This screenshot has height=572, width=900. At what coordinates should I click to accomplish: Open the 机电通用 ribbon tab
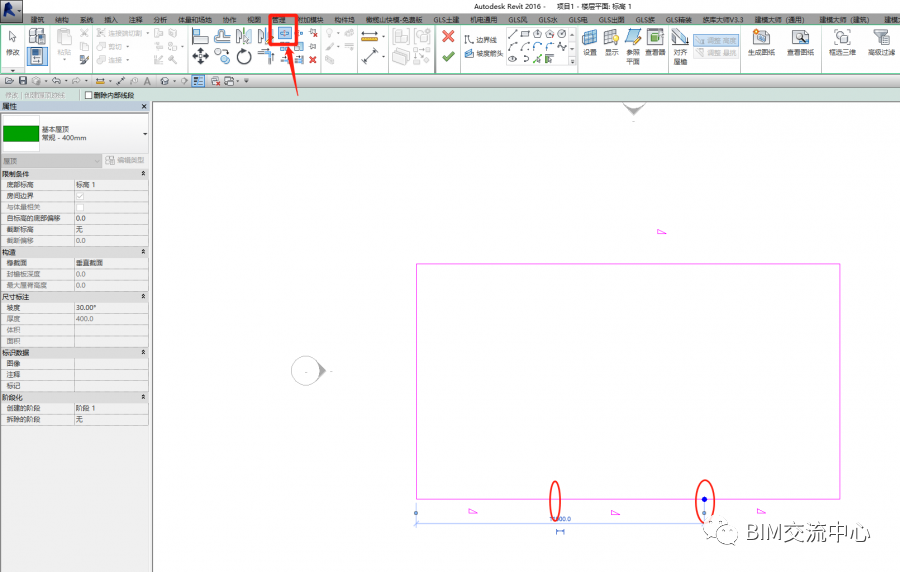(484, 20)
